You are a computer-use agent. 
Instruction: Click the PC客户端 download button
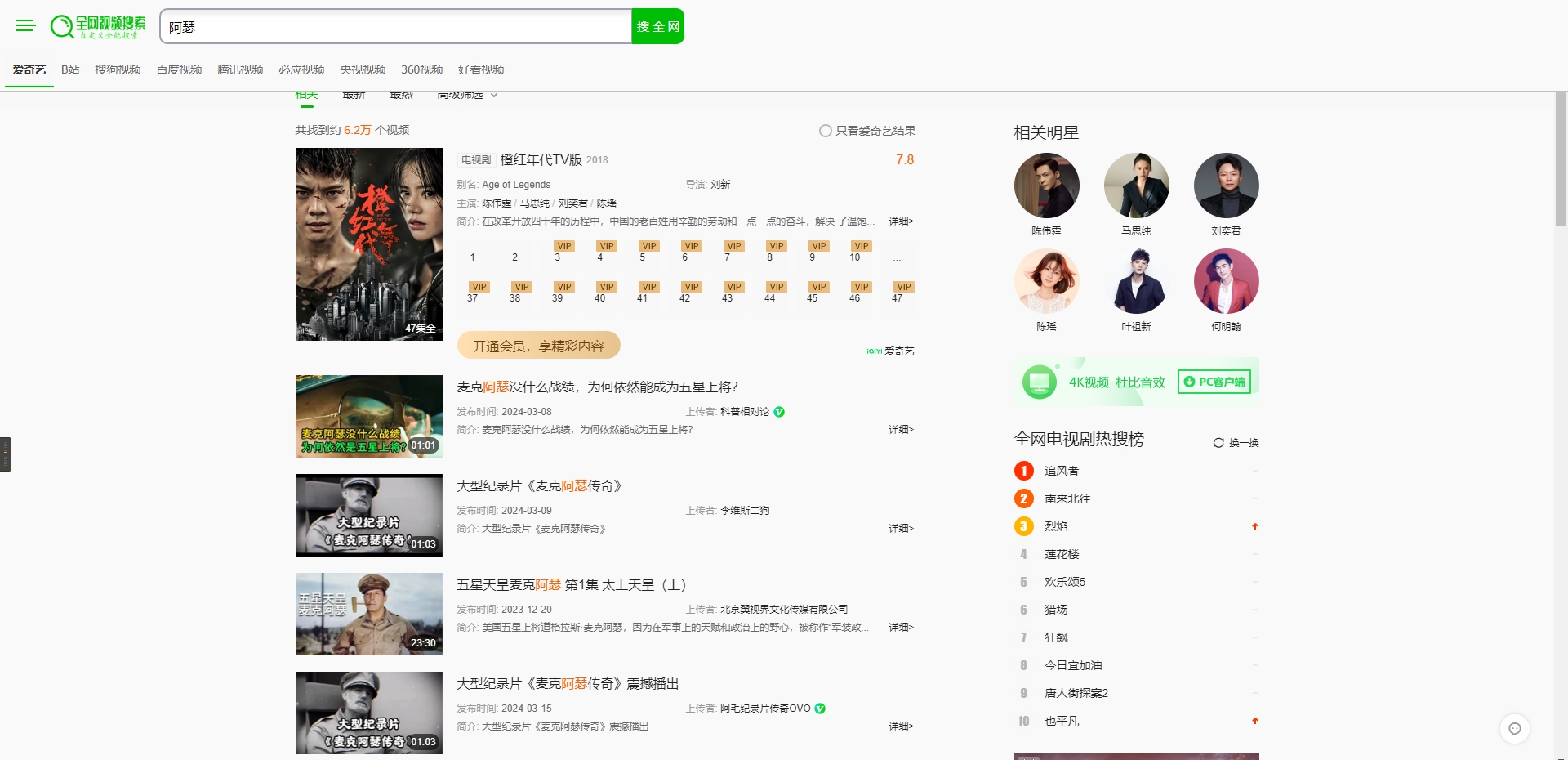[1214, 382]
